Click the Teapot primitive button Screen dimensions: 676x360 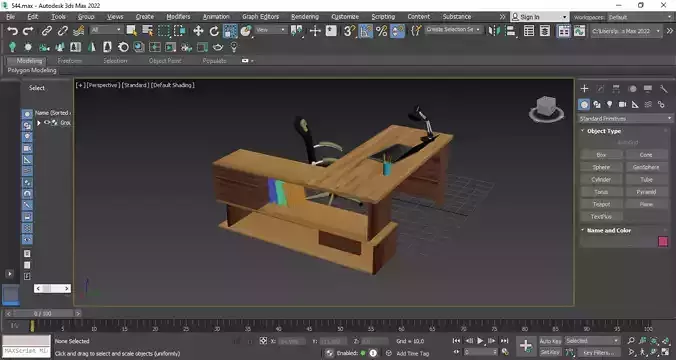601,204
